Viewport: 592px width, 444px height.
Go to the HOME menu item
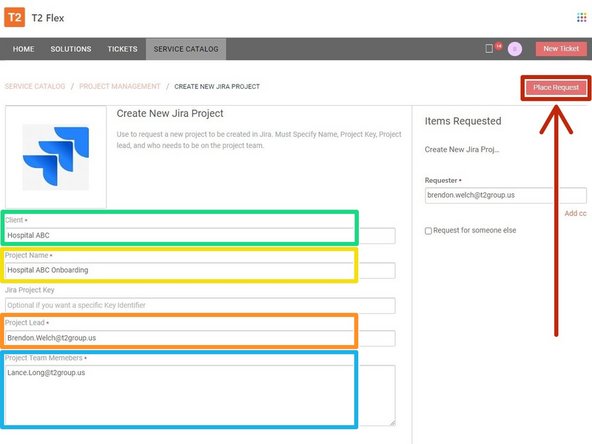(23, 49)
